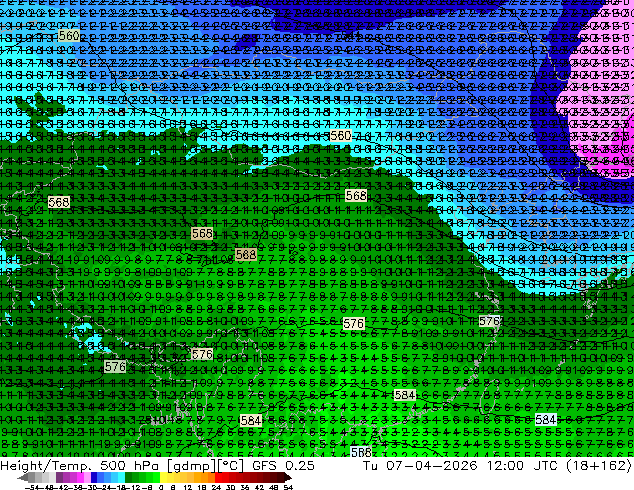The height and width of the screenshot is (490, 634).
Task: Select the cyan swatch at -18 on scale
Action: pyautogui.click(x=122, y=478)
